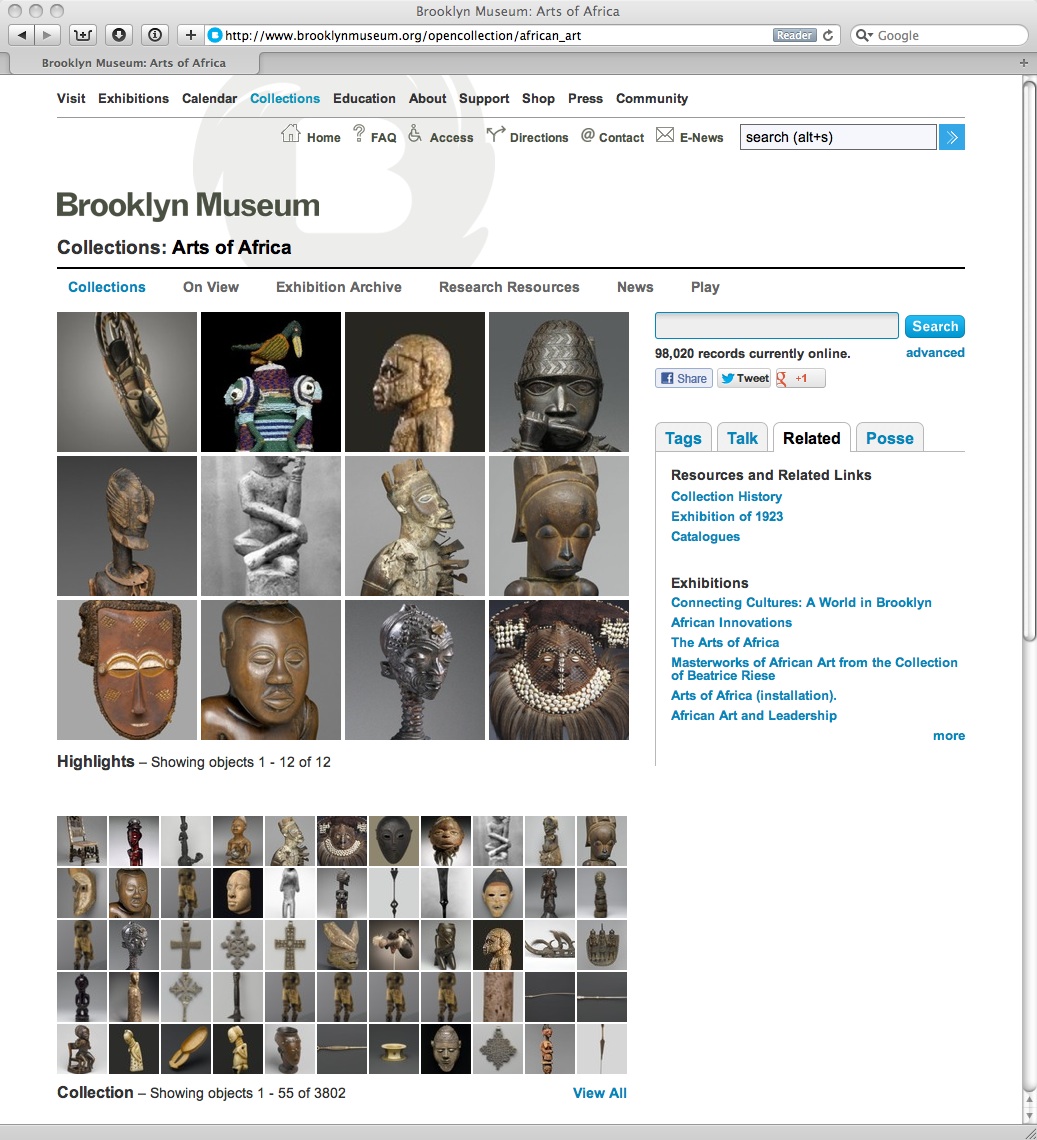Open the wooden chair collection thumbnail
Image resolution: width=1037 pixels, height=1140 pixels.
point(81,840)
